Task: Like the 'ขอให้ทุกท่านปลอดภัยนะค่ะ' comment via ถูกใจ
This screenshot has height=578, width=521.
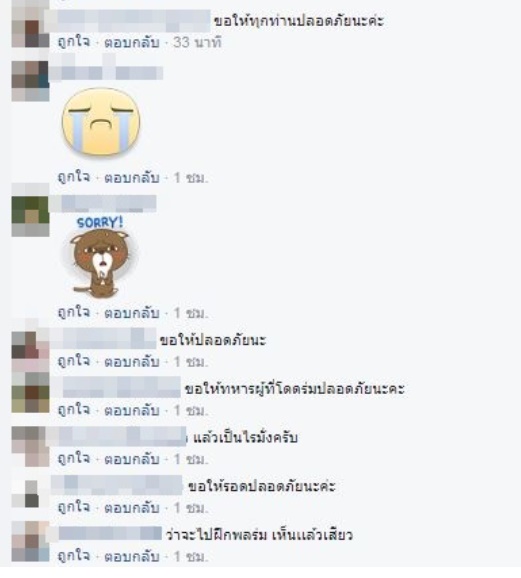Action: pyautogui.click(x=74, y=42)
